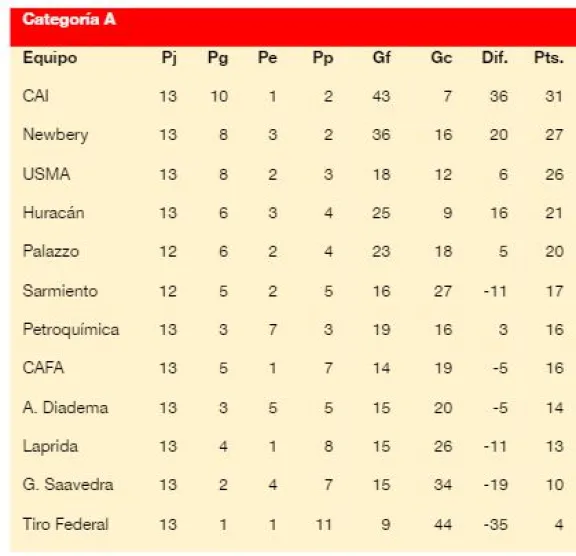The image size is (576, 556).
Task: Click the Pp column header
Action: tap(323, 58)
